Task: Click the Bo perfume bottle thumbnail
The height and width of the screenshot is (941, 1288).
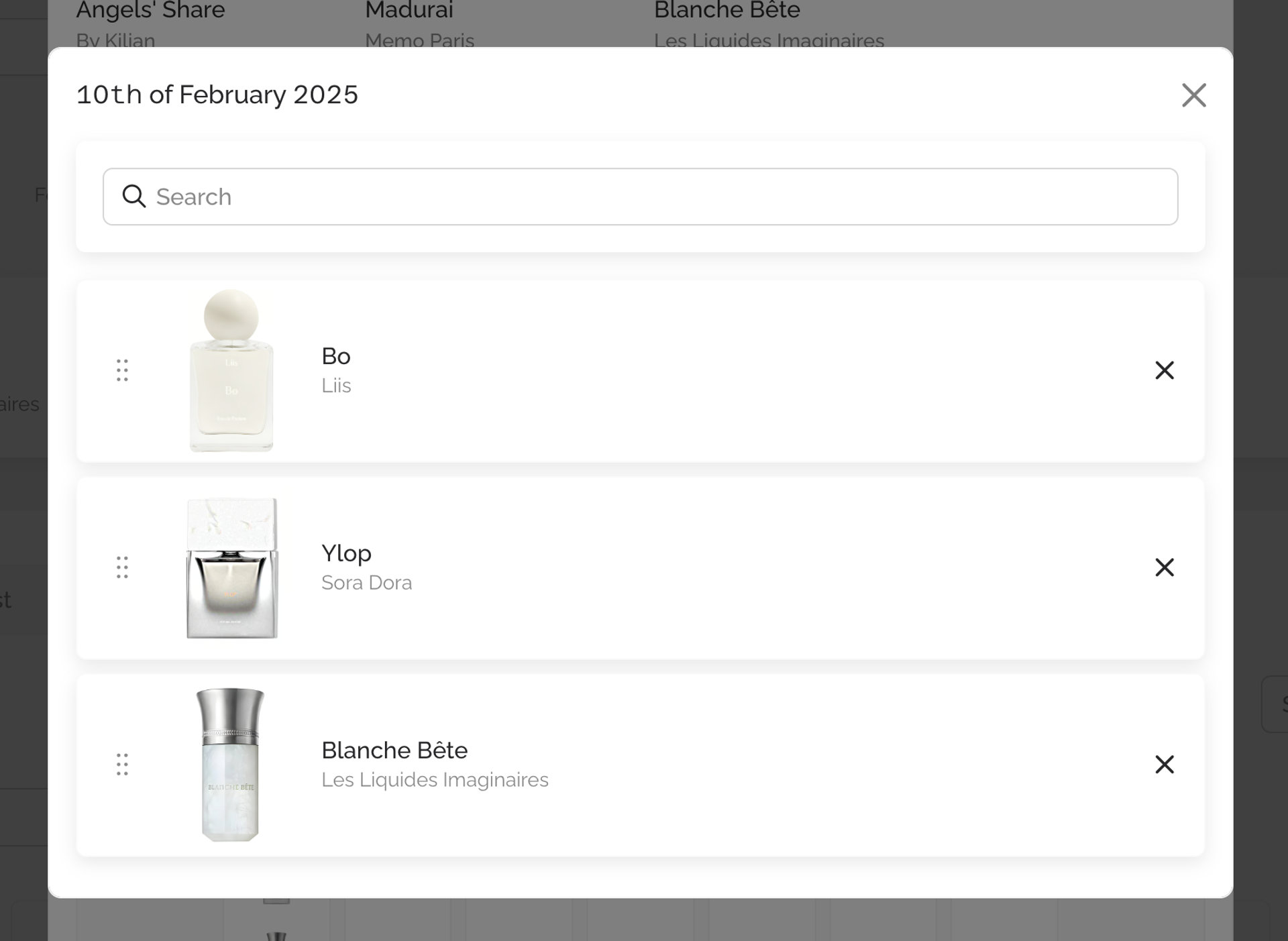Action: [x=231, y=371]
